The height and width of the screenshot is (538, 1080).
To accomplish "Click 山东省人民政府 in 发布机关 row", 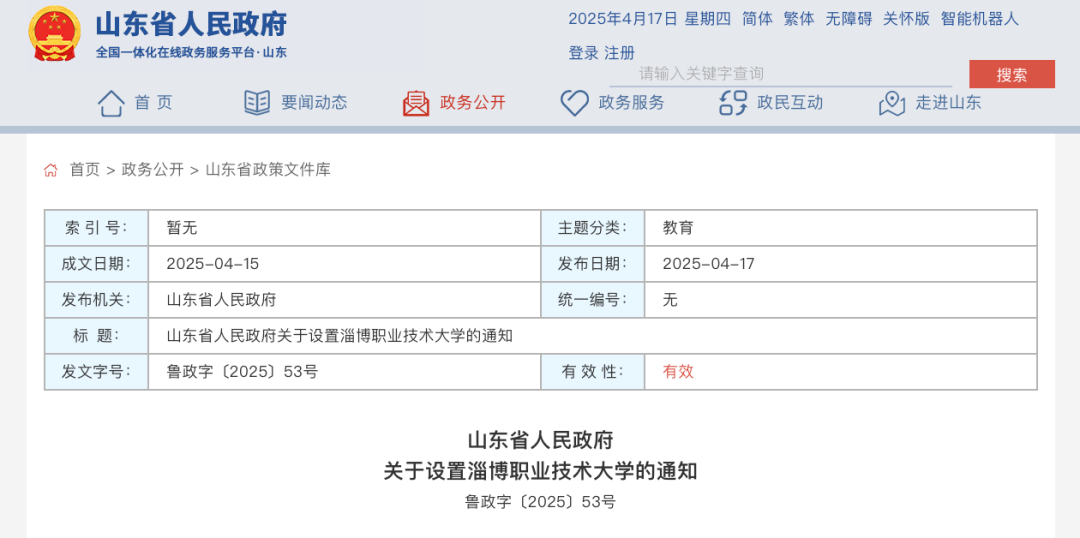I will pos(221,300).
